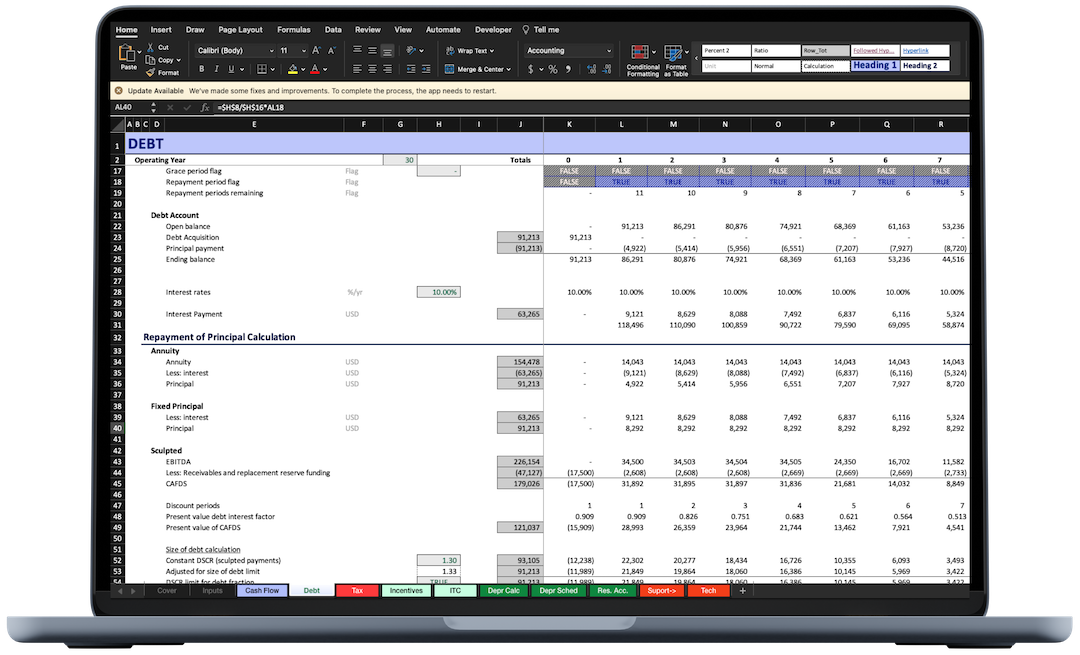1080x655 pixels.
Task: Apply the Heading 1 cell style
Action: (874, 65)
